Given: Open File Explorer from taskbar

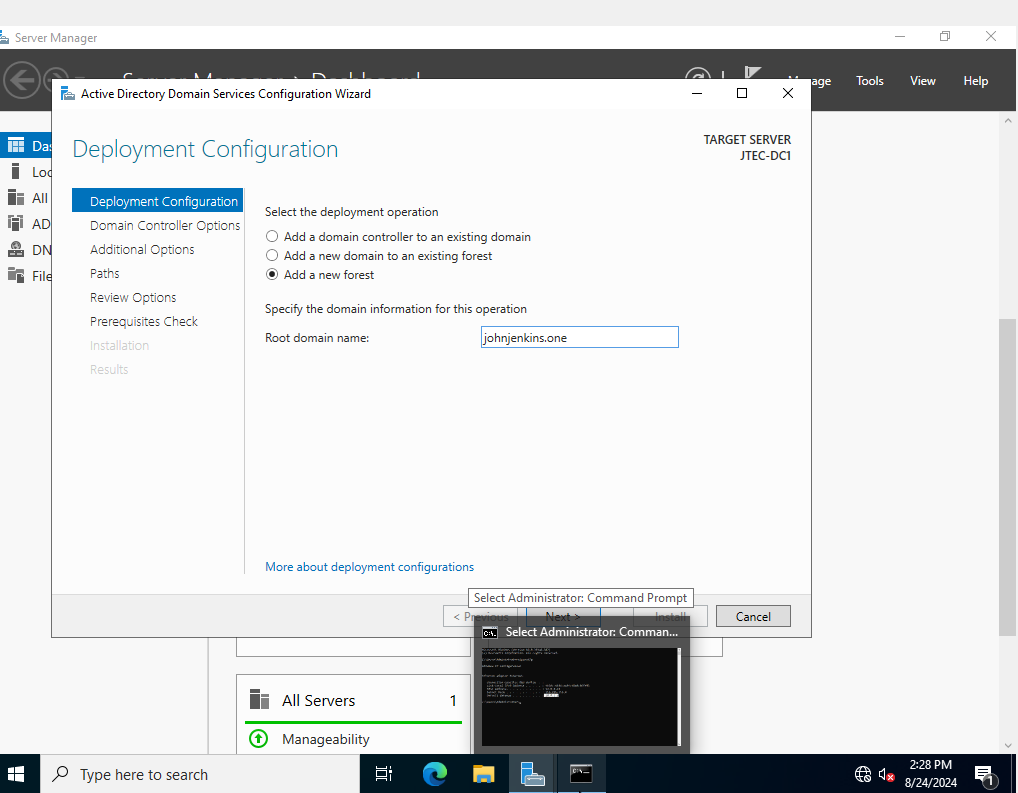Looking at the screenshot, I should coord(484,774).
